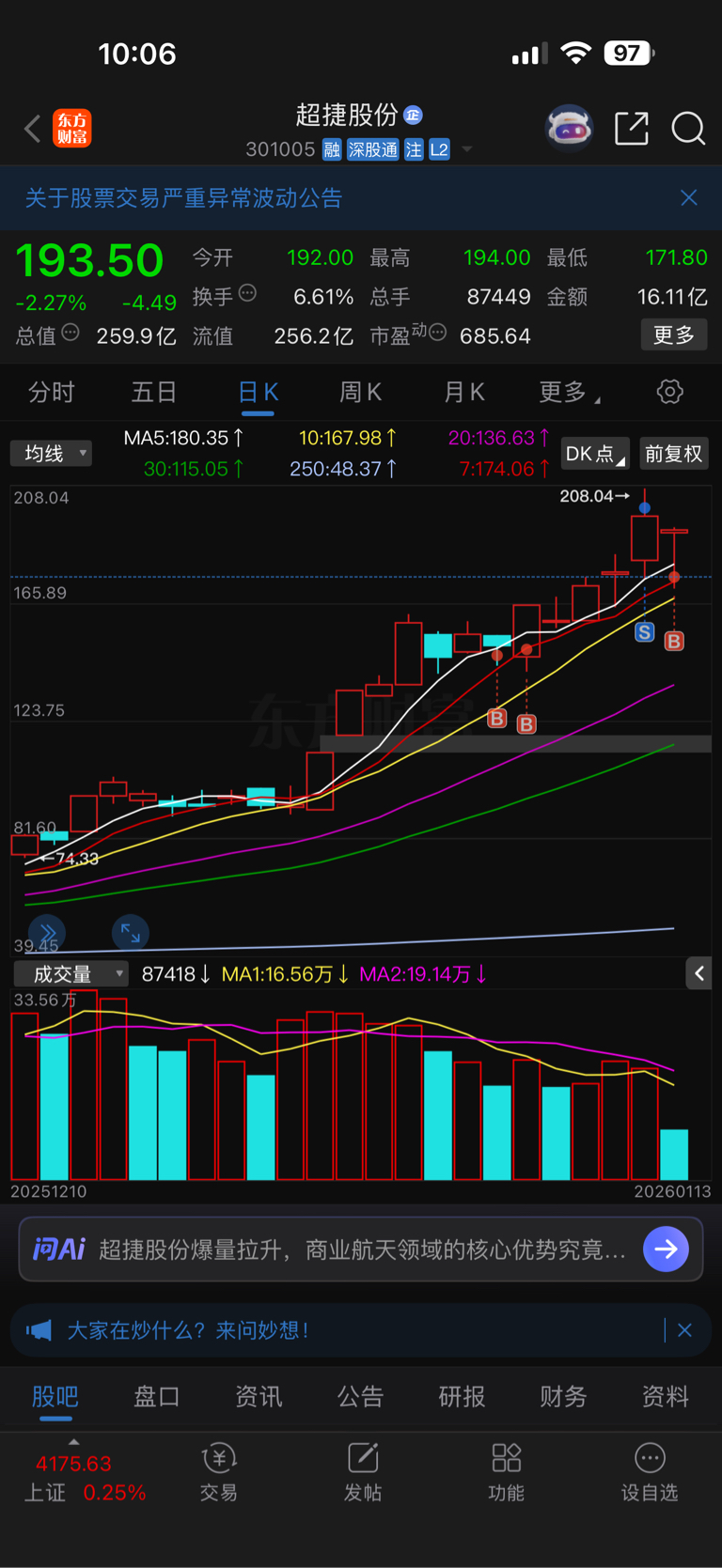
Task: Open 关于股票交易严重异常波动公告 link
Action: [x=183, y=197]
